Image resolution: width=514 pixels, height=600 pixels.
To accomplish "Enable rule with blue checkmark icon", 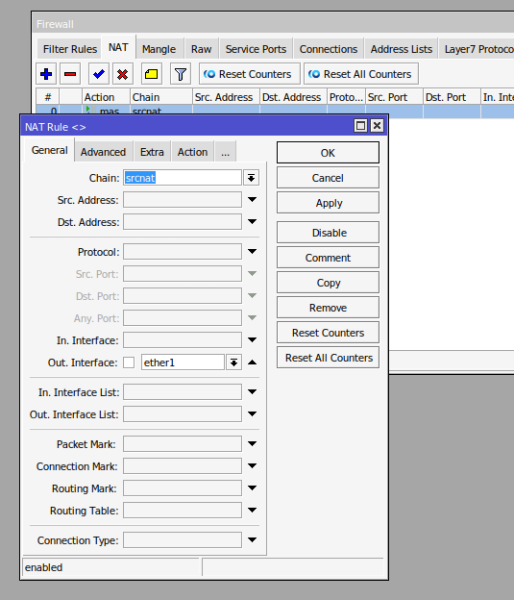I will [99, 74].
